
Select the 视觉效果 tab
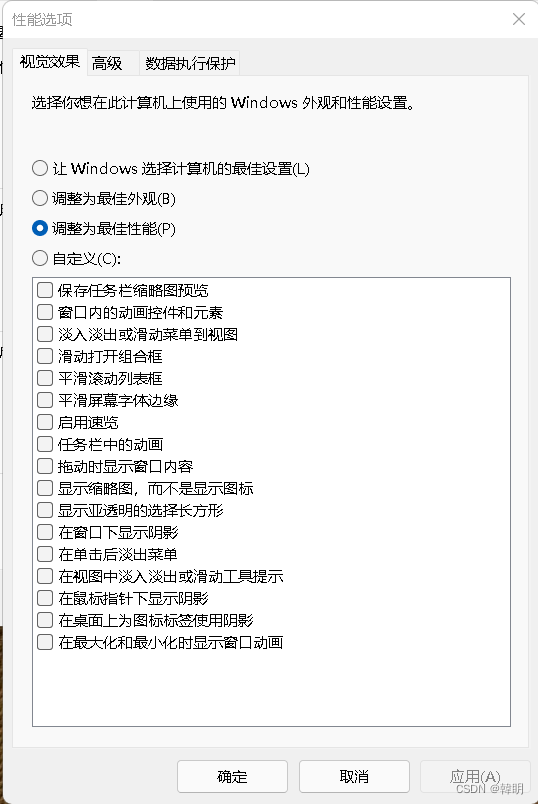click(50, 62)
